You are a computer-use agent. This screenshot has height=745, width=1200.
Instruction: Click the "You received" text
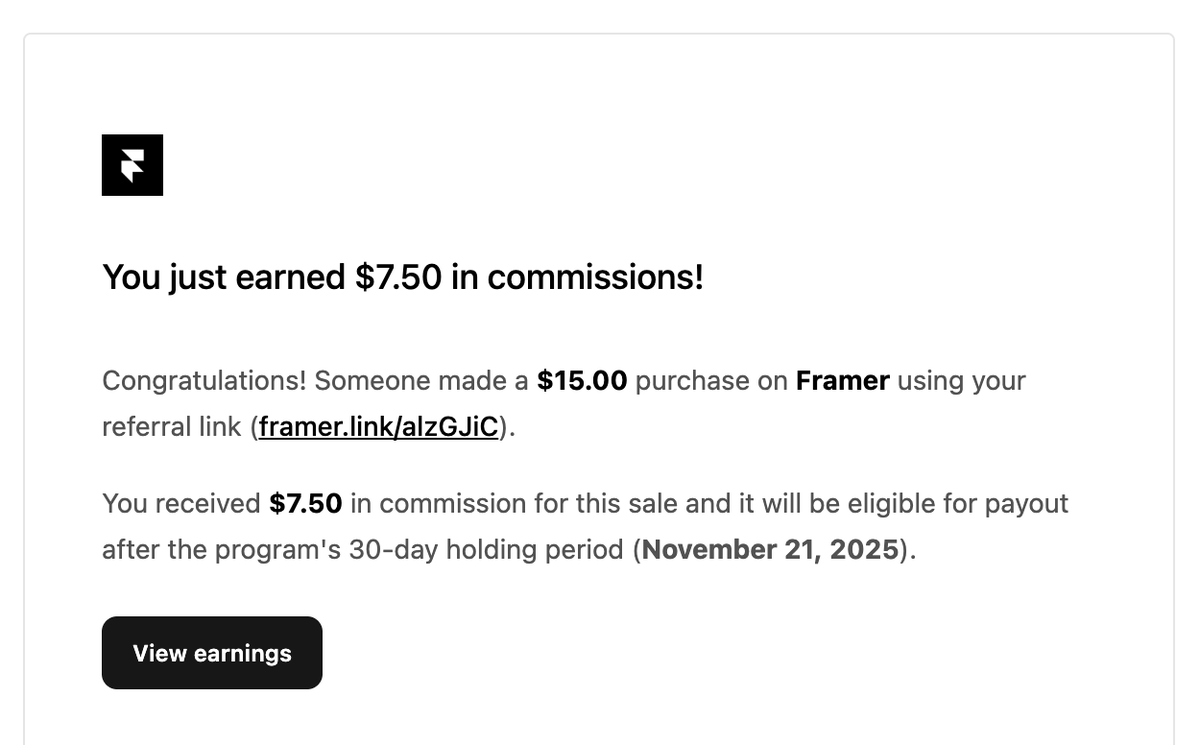(181, 503)
